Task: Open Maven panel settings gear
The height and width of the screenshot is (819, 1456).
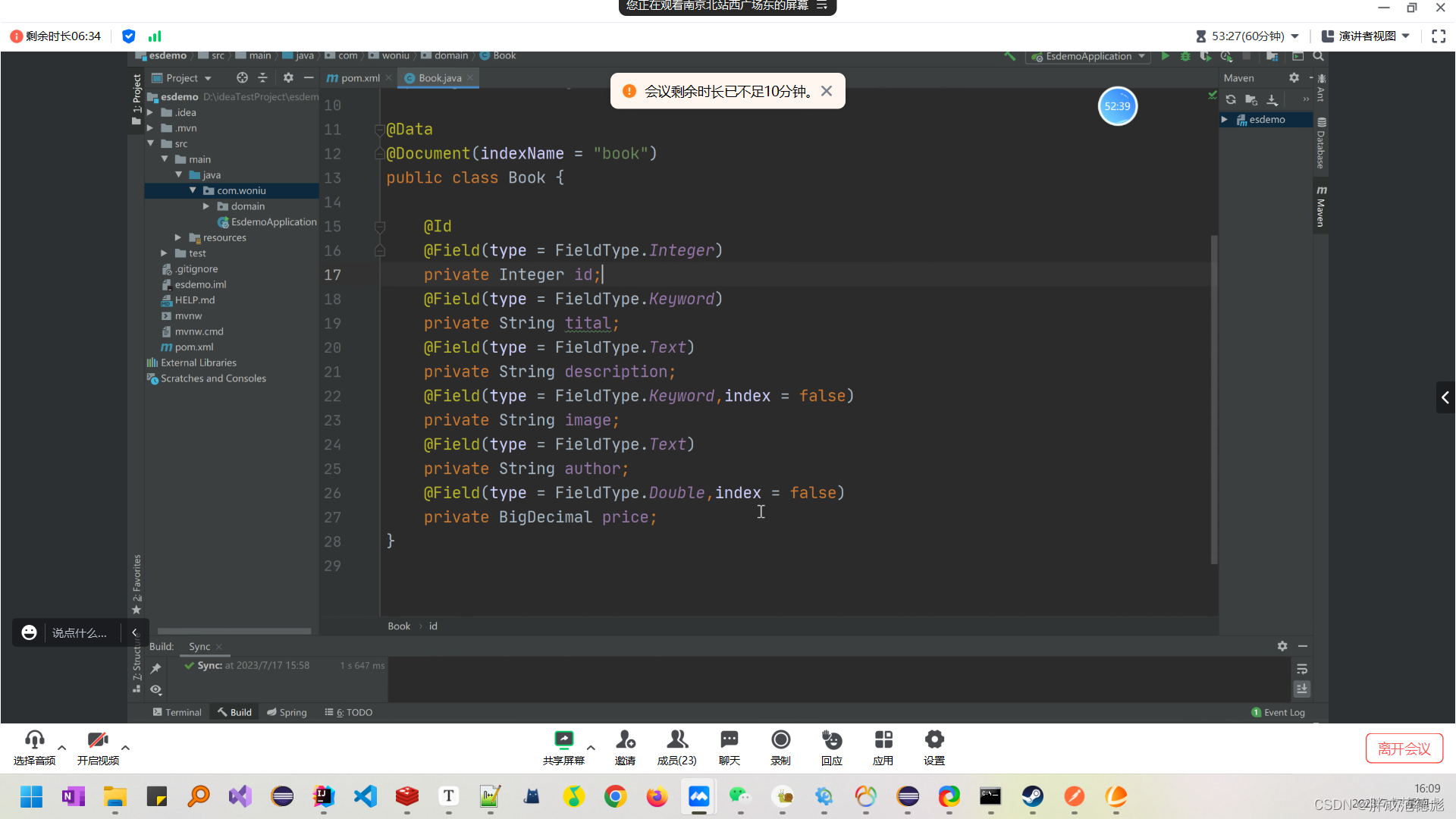Action: point(1294,77)
